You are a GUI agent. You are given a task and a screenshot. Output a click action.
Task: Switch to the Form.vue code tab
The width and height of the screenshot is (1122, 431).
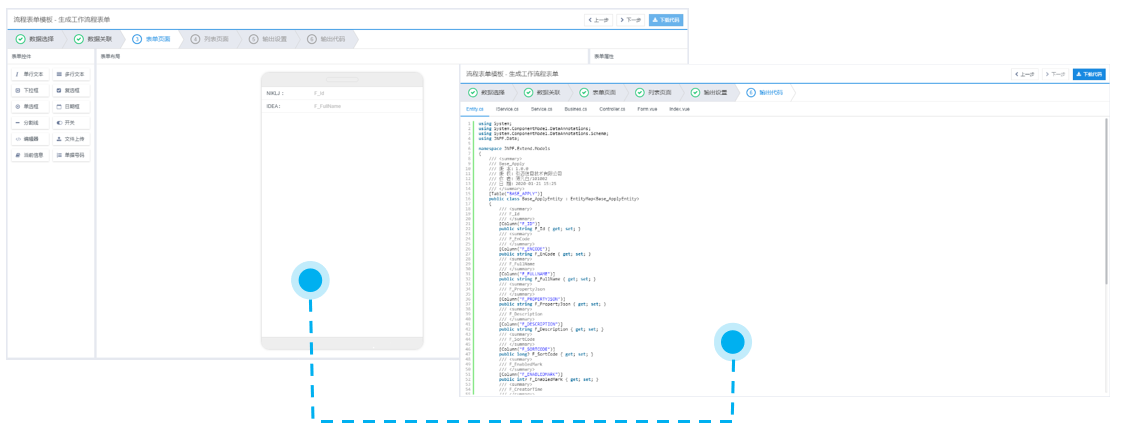click(647, 108)
